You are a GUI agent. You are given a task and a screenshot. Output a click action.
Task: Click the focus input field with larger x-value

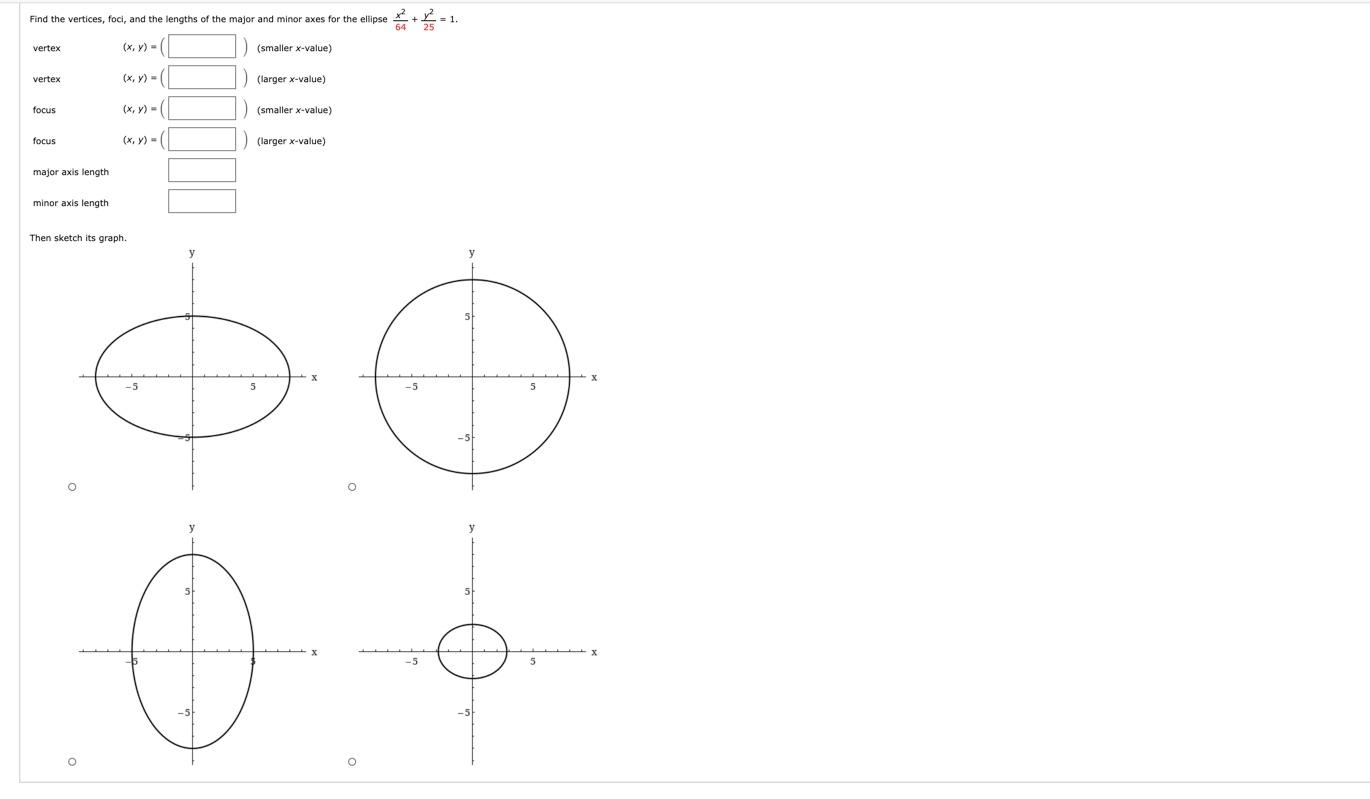coord(200,139)
